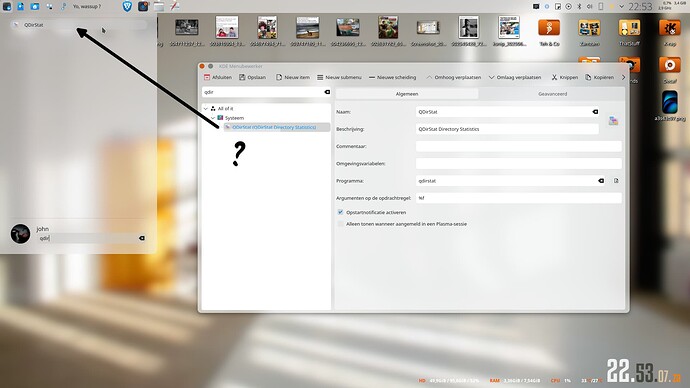
Task: Collapse the Systeem category
Action: point(213,118)
